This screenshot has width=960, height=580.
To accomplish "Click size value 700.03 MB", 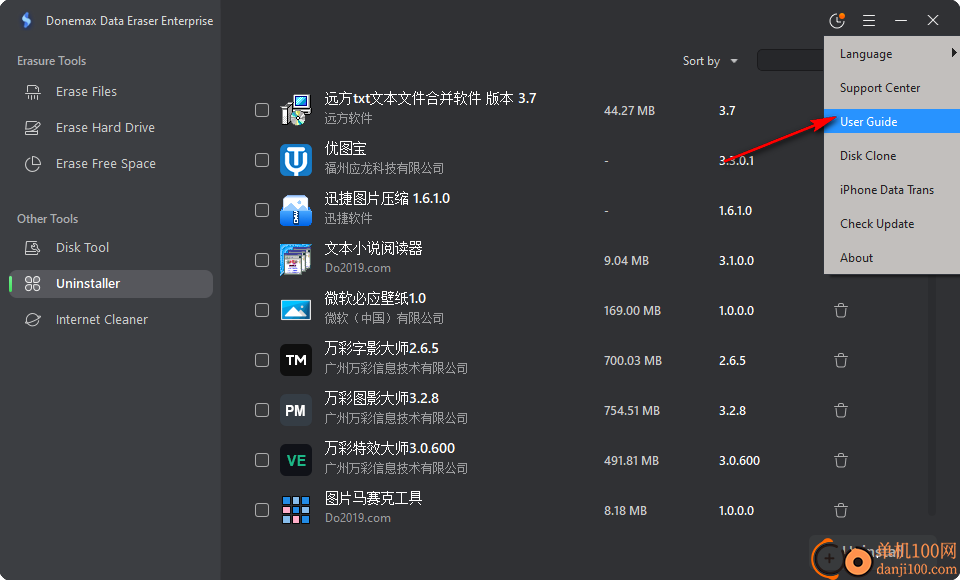I will [632, 360].
